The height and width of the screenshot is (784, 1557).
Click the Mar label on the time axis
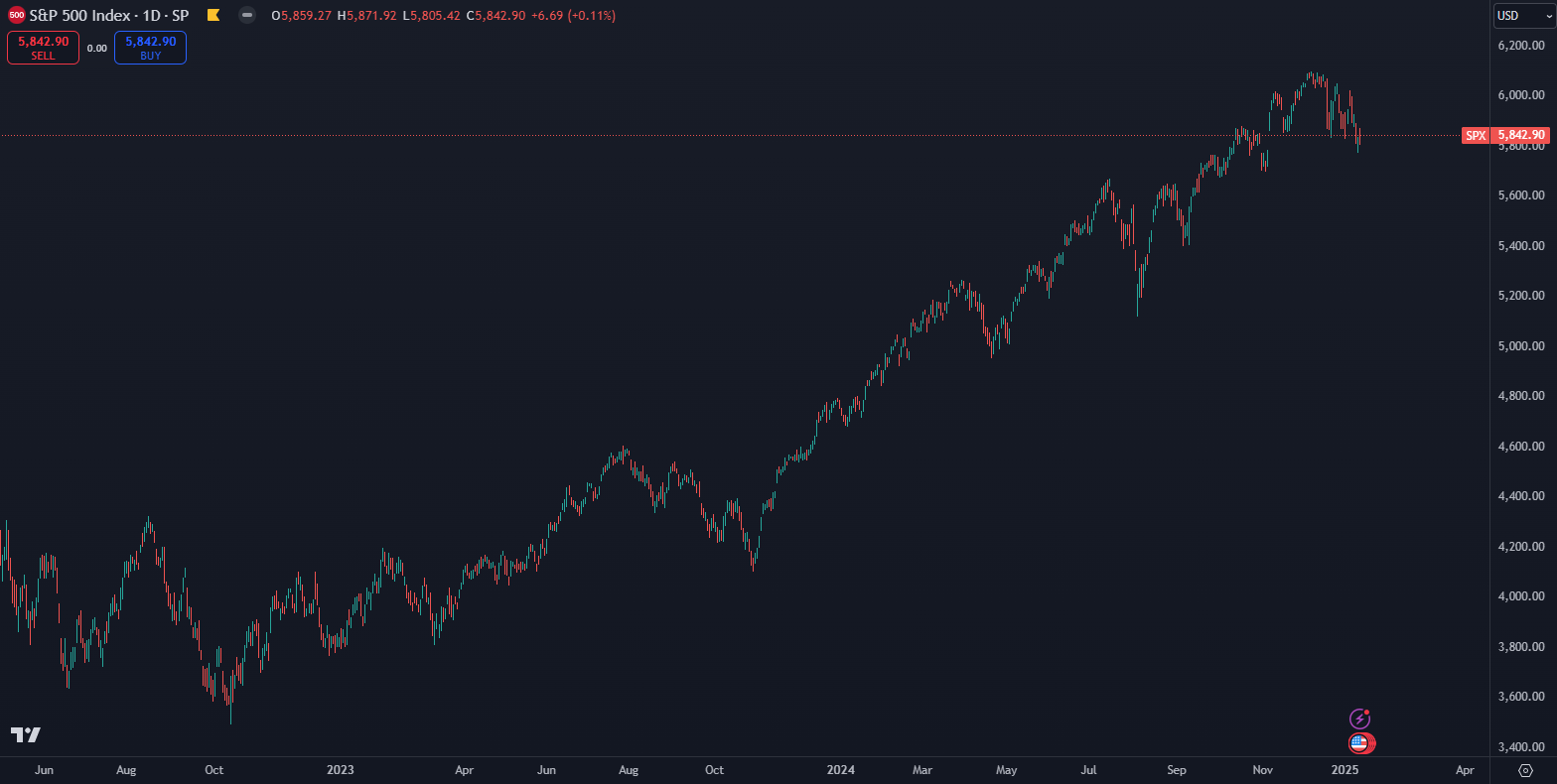923,769
